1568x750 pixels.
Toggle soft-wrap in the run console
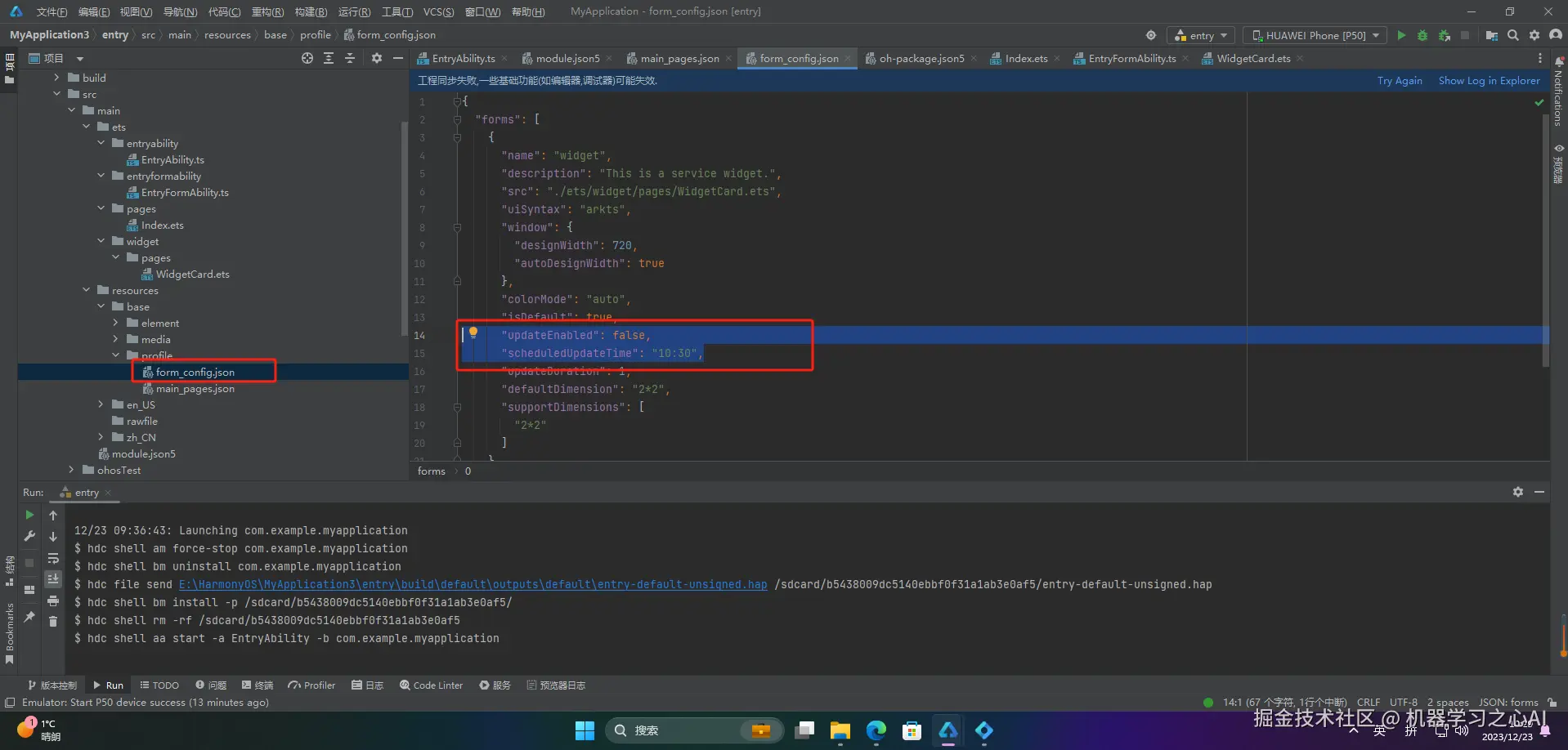(53, 558)
